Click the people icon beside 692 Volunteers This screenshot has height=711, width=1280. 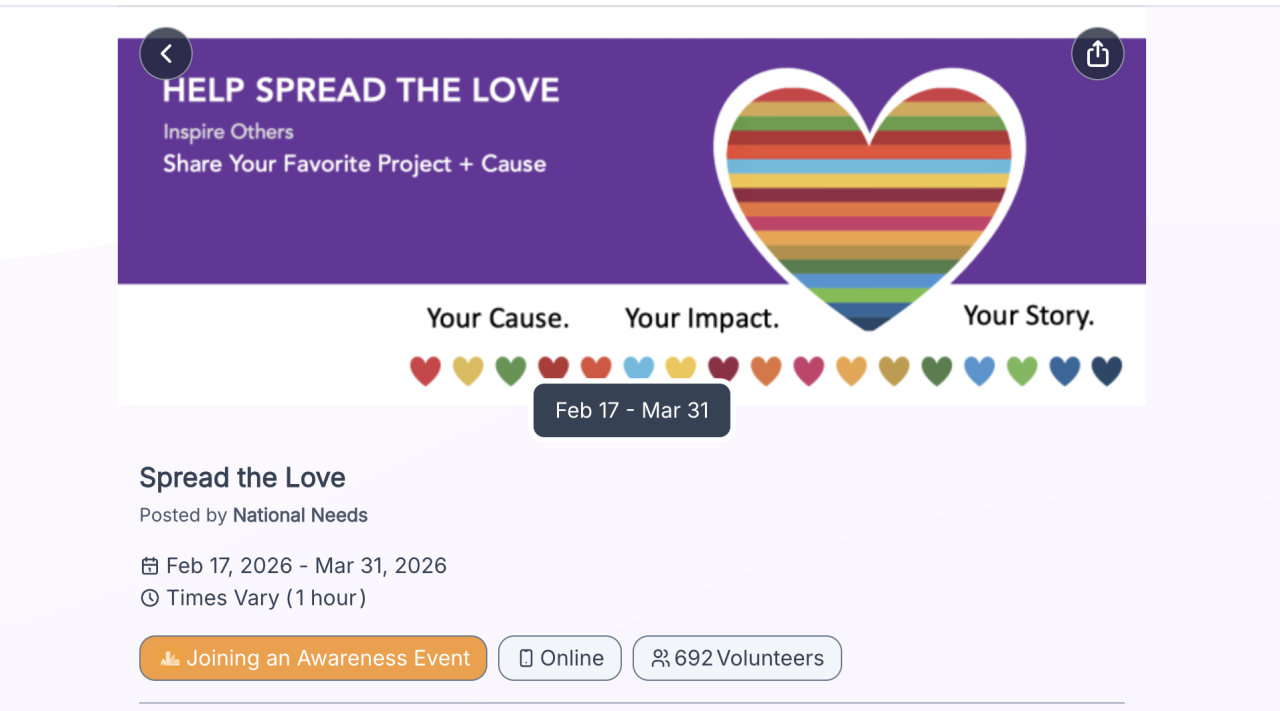click(660, 658)
